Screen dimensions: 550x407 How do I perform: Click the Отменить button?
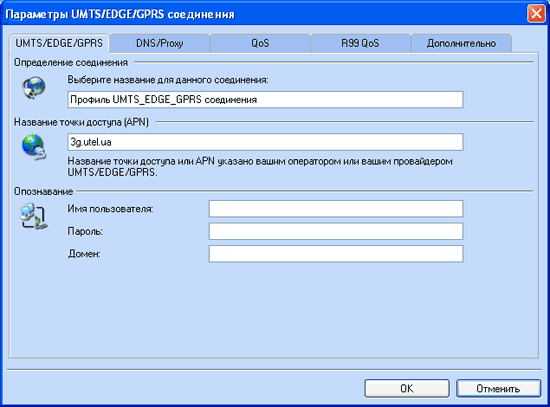pos(498,388)
